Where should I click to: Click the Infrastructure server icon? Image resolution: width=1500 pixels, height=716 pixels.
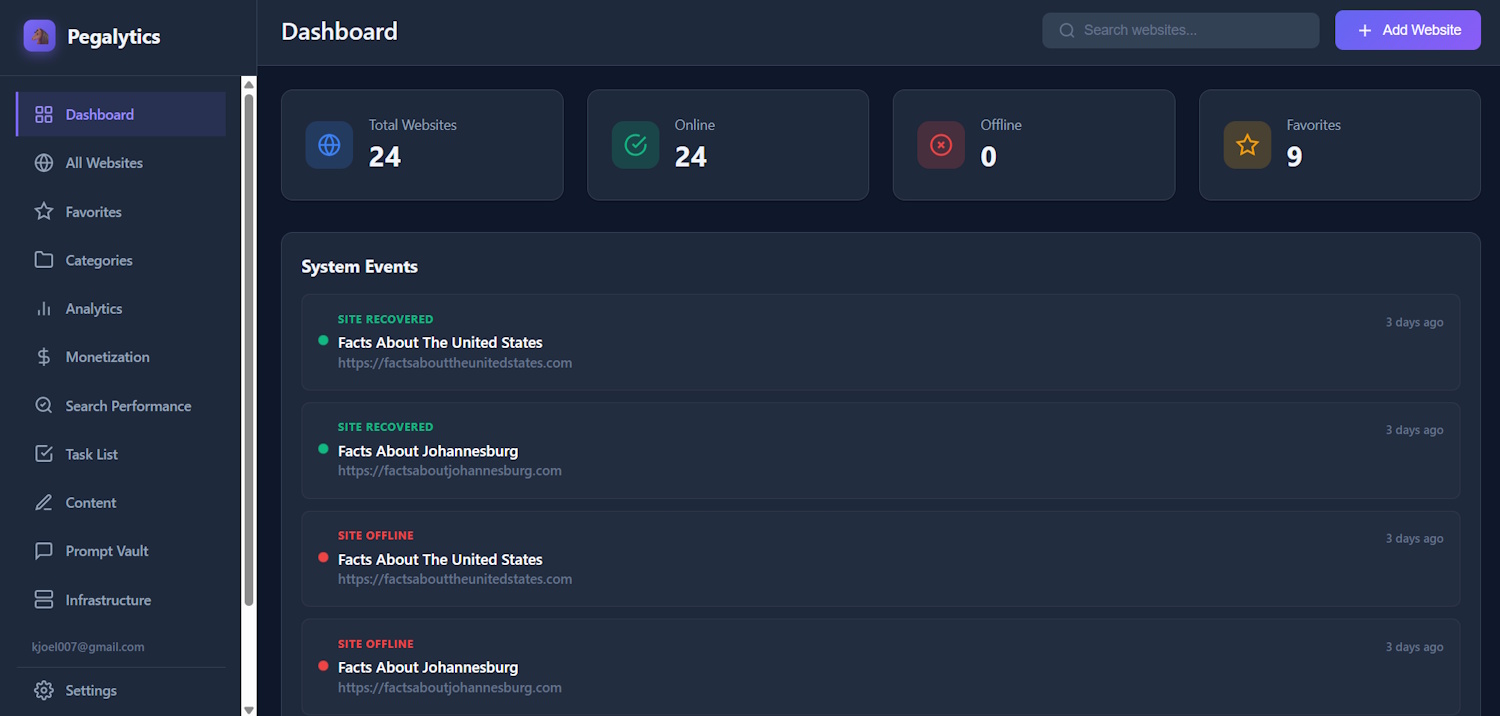[44, 599]
